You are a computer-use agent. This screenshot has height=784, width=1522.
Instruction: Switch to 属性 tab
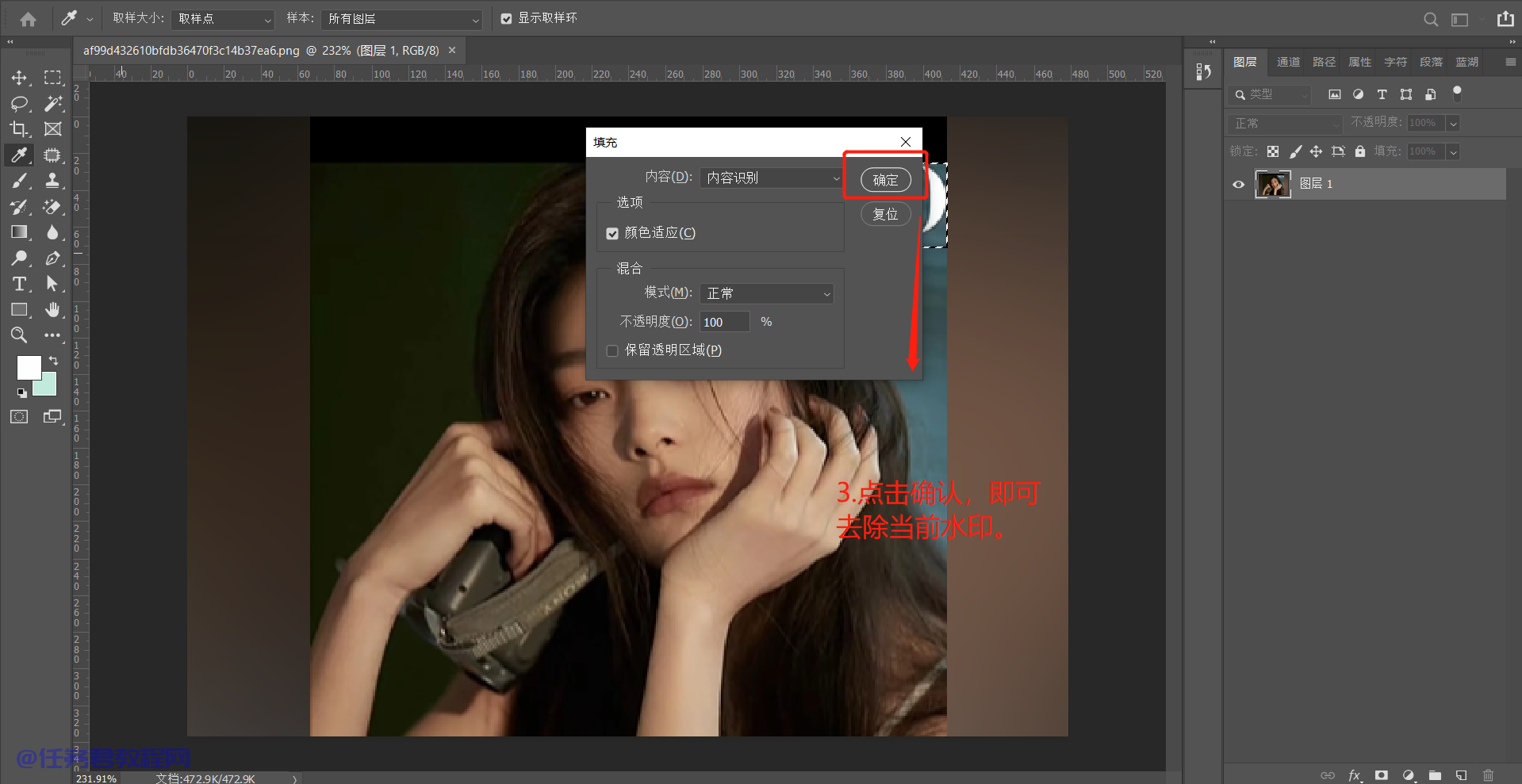(x=1359, y=62)
